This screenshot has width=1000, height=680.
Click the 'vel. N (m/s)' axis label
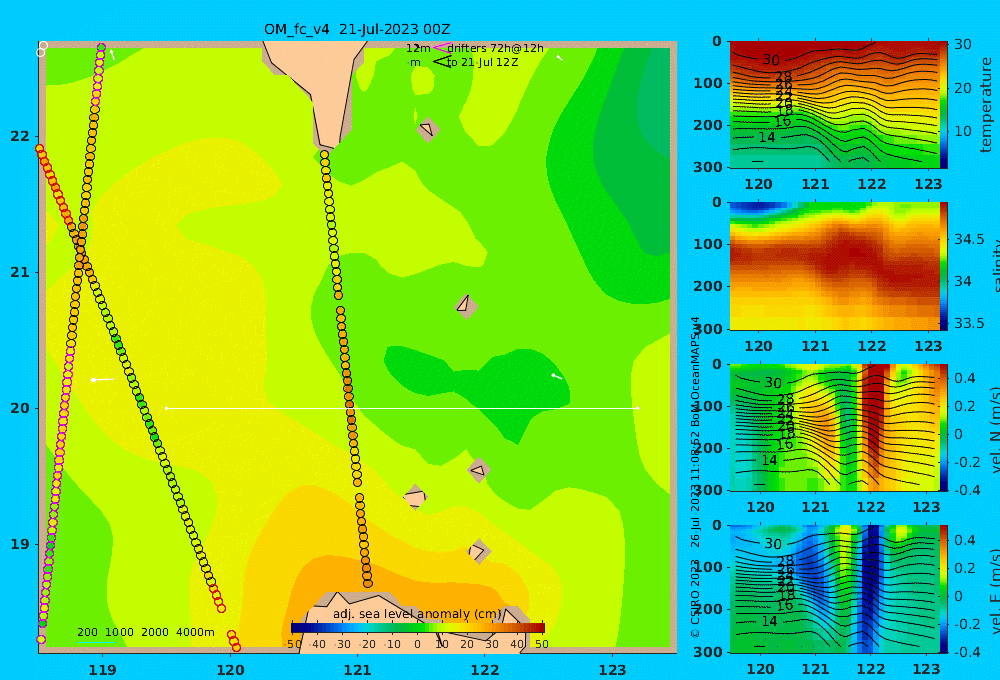(x=995, y=429)
